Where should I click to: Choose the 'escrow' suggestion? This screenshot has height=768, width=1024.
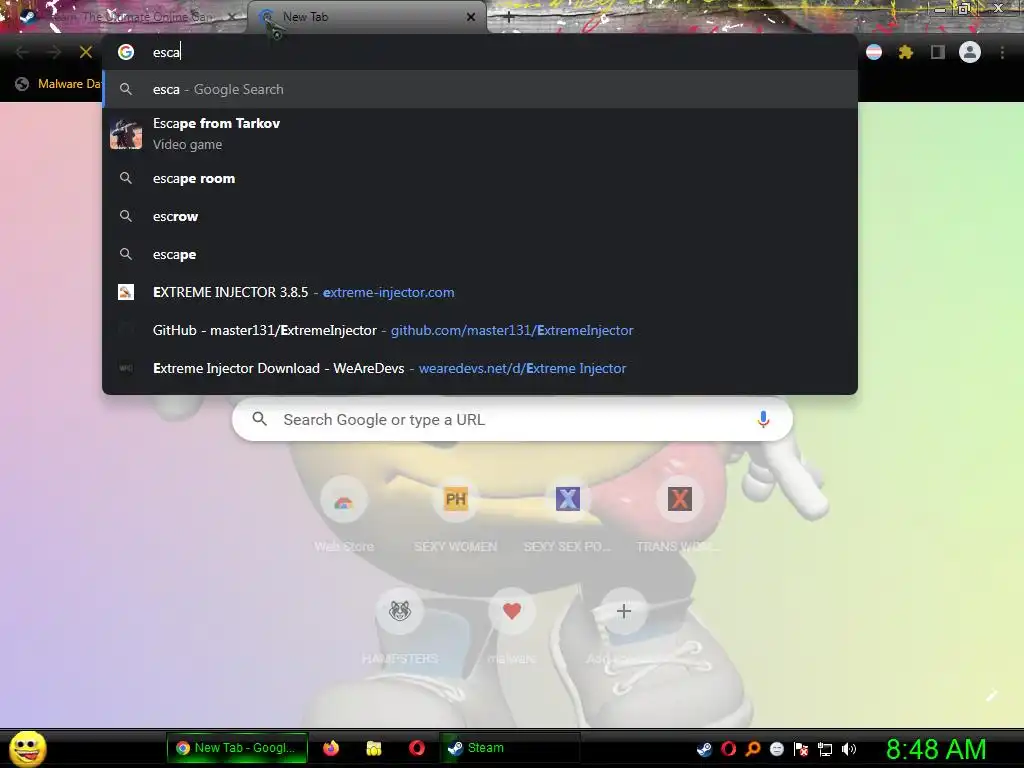click(x=480, y=216)
